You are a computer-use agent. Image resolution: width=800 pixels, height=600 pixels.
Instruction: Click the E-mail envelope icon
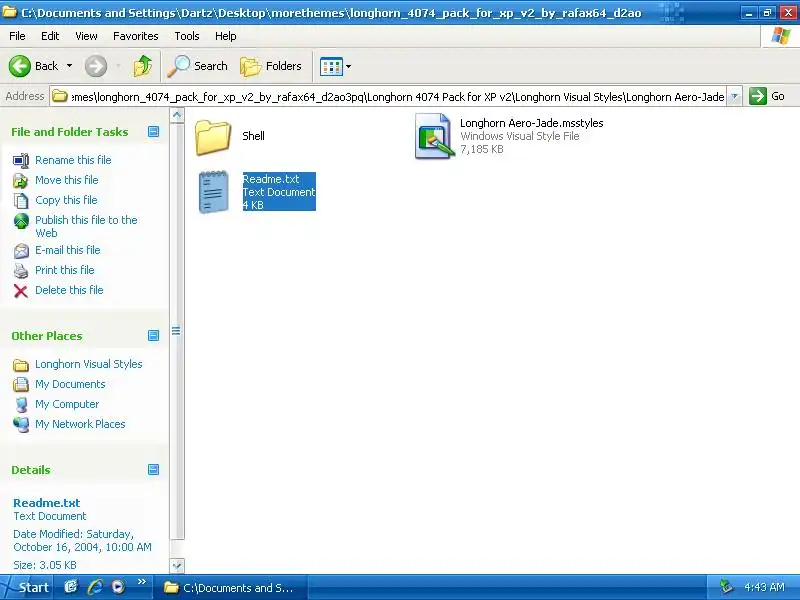[21, 251]
